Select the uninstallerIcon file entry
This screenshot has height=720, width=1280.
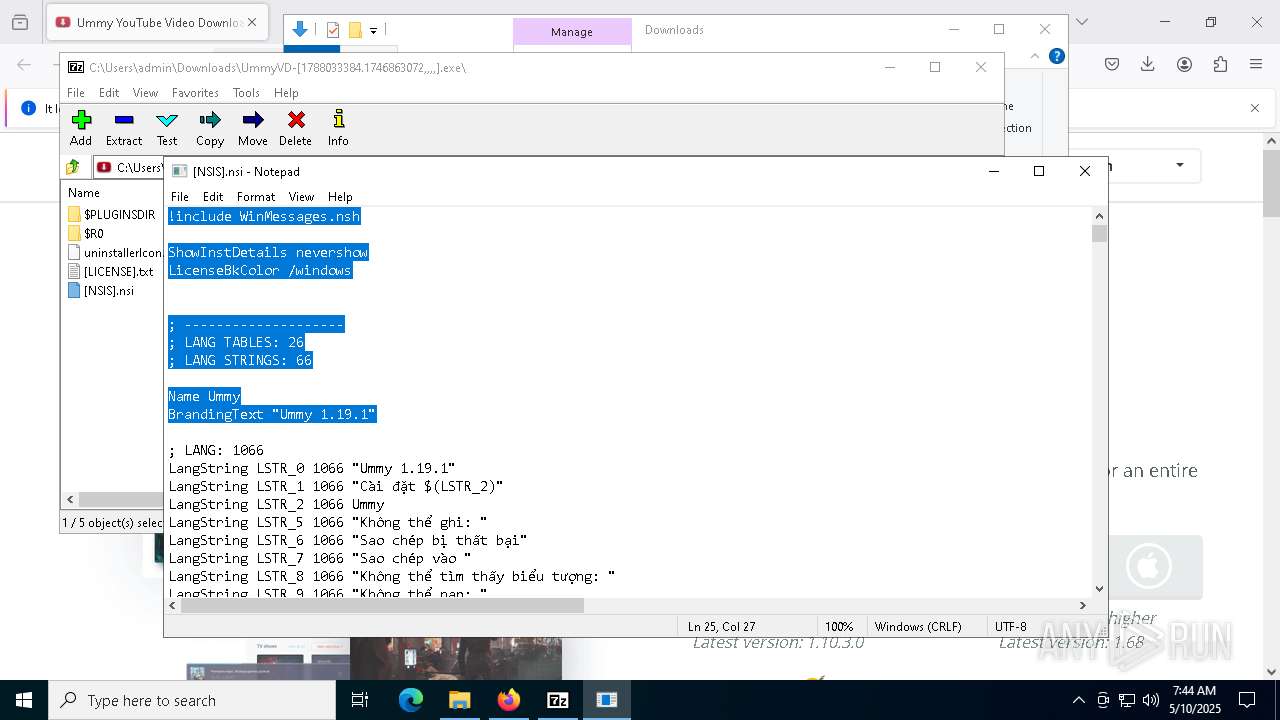tap(115, 252)
